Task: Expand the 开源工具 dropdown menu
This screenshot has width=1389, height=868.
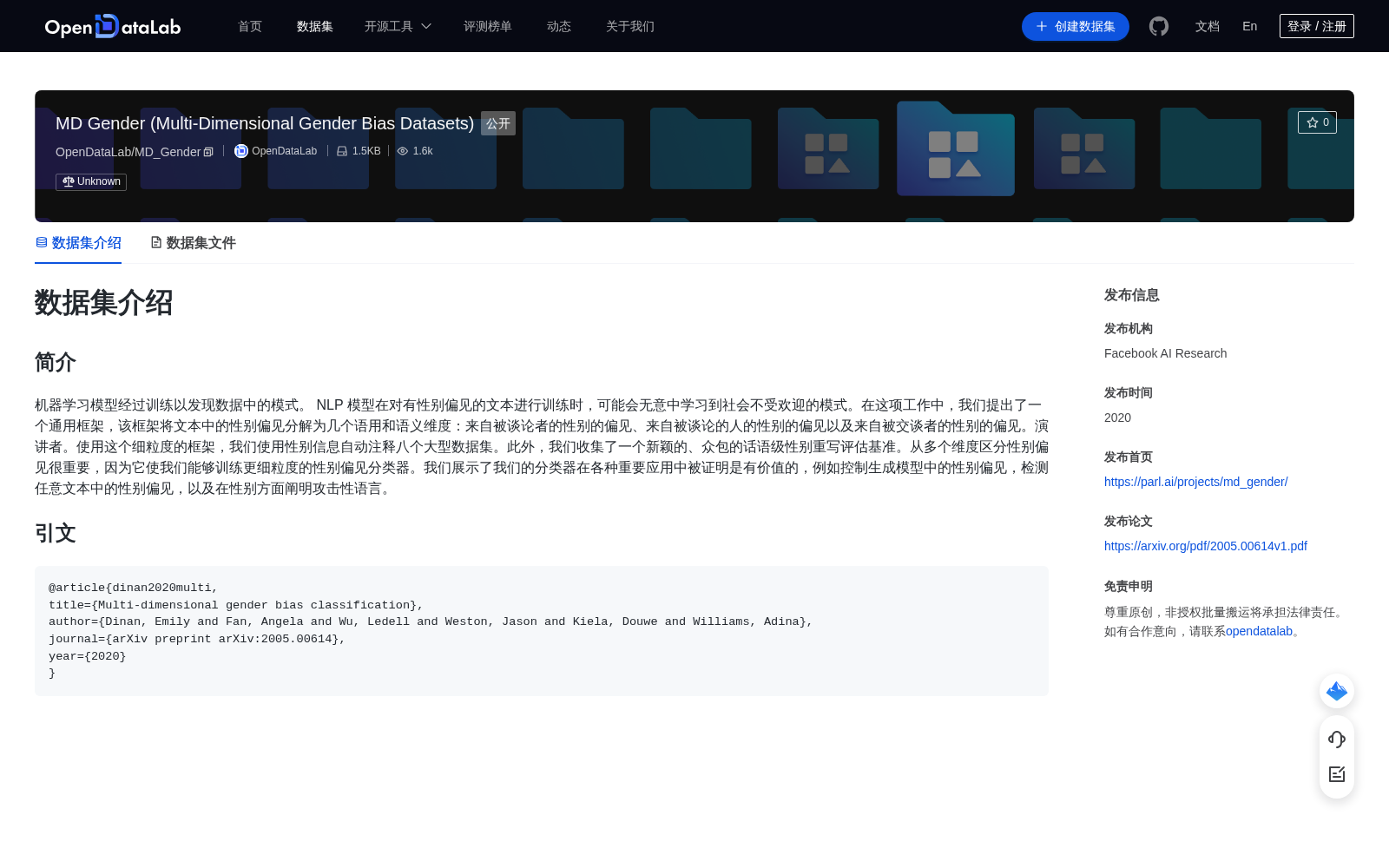Action: point(398,26)
